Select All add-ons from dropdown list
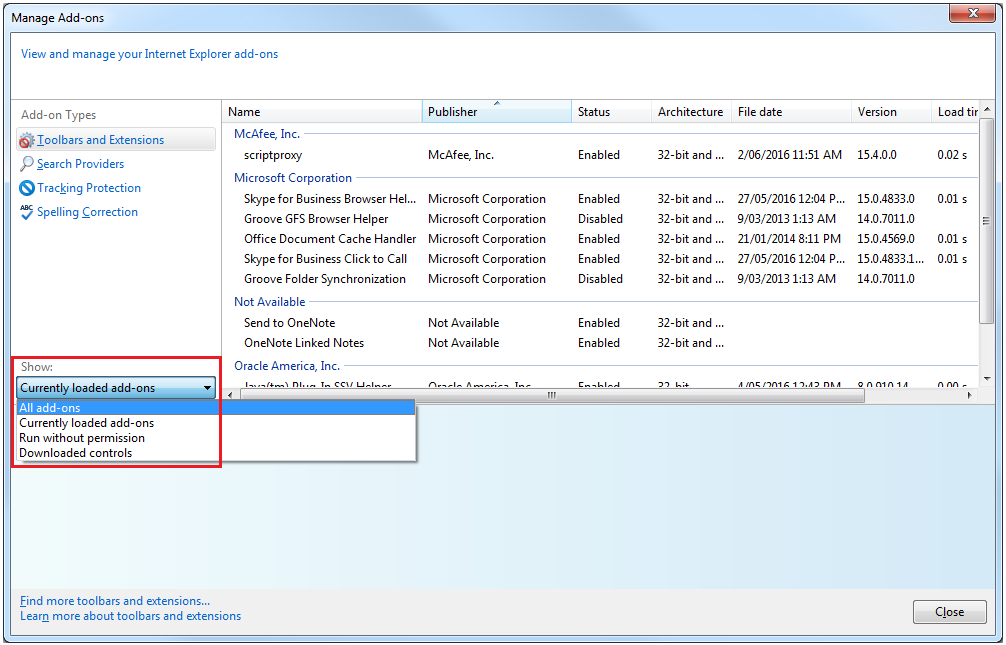Image resolution: width=1006 pixels, height=645 pixels. pyautogui.click(x=50, y=408)
